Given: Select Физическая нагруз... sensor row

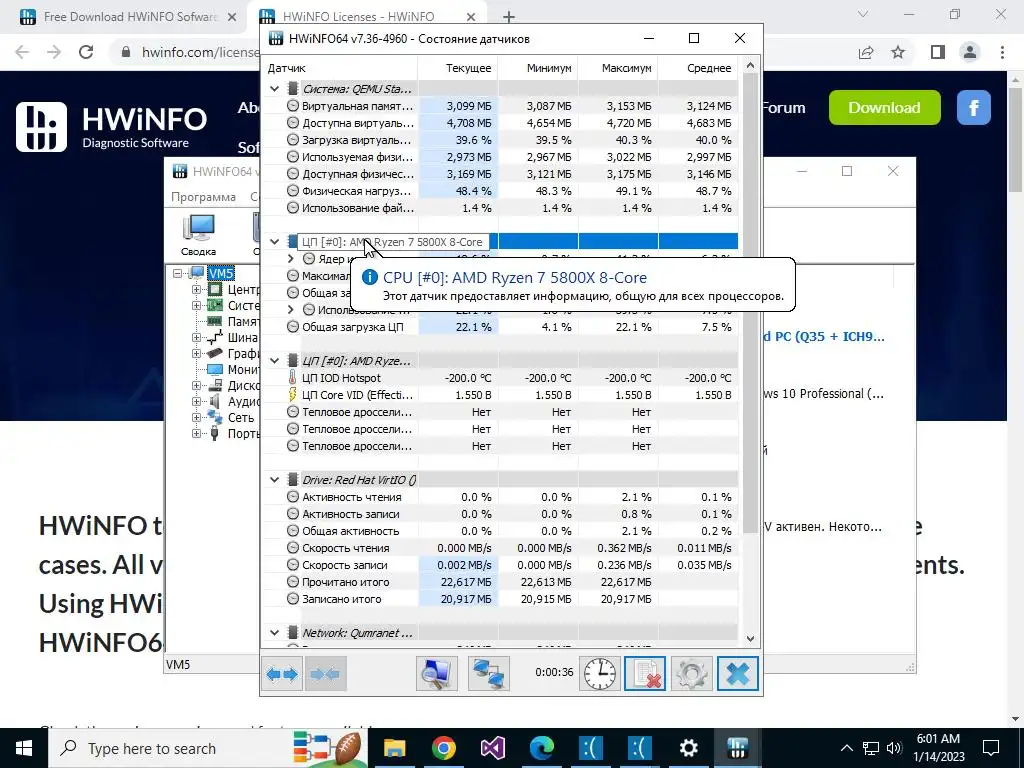Looking at the screenshot, I should (x=500, y=191).
